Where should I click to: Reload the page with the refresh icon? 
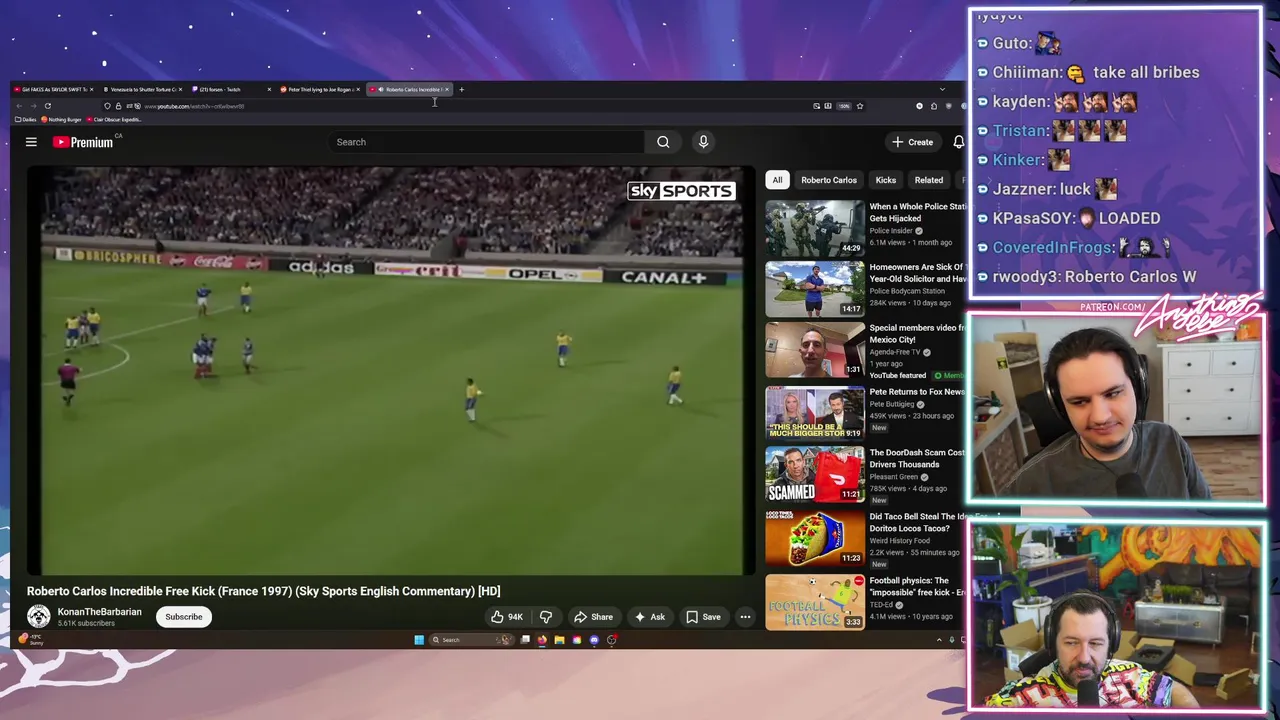[x=47, y=106]
